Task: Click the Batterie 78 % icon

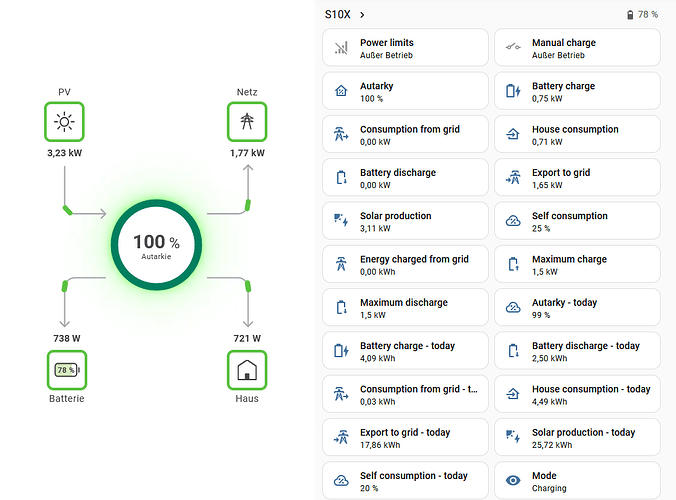Action: pyautogui.click(x=67, y=370)
